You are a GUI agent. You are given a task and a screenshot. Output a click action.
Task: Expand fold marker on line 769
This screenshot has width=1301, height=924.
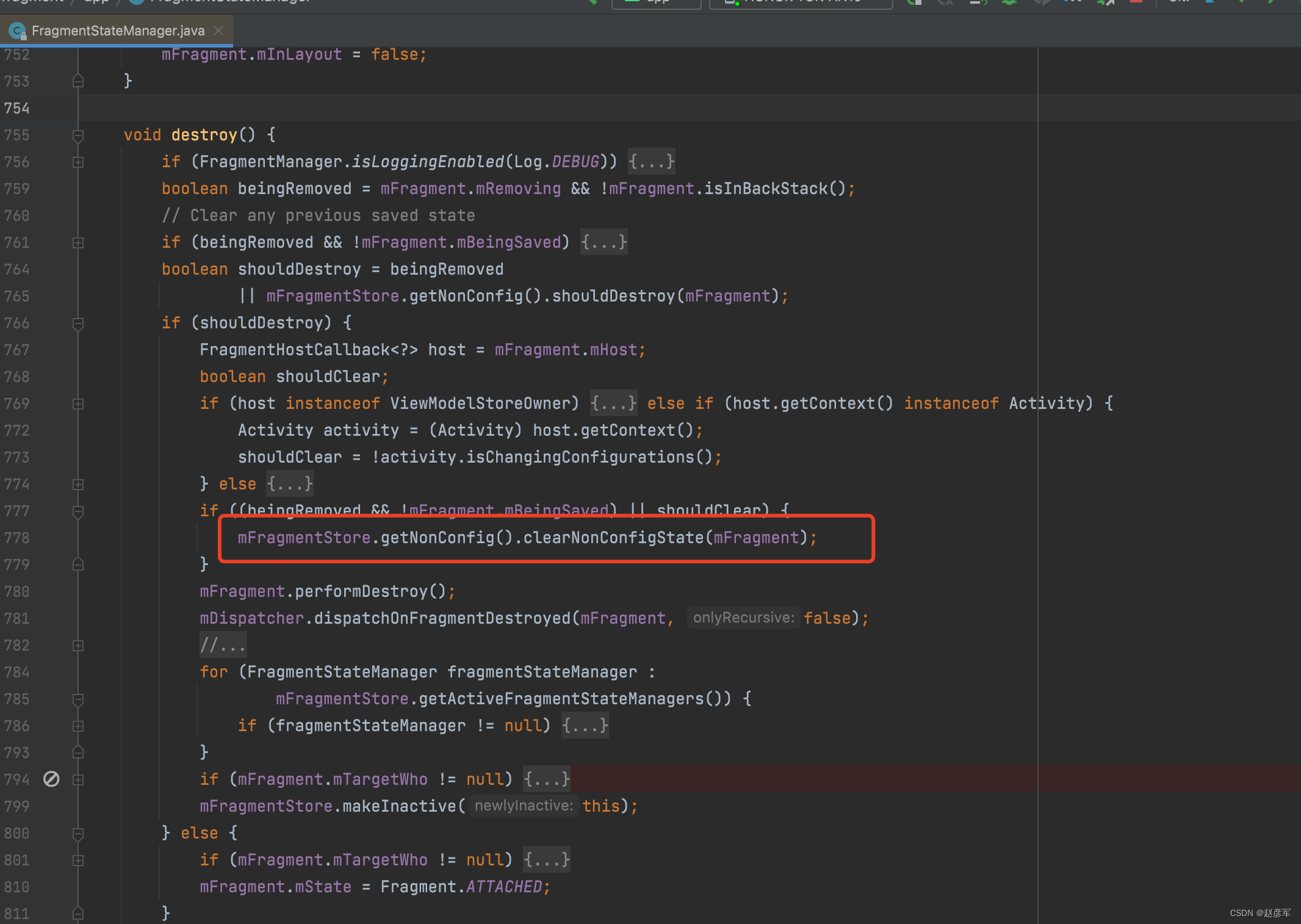pyautogui.click(x=78, y=404)
